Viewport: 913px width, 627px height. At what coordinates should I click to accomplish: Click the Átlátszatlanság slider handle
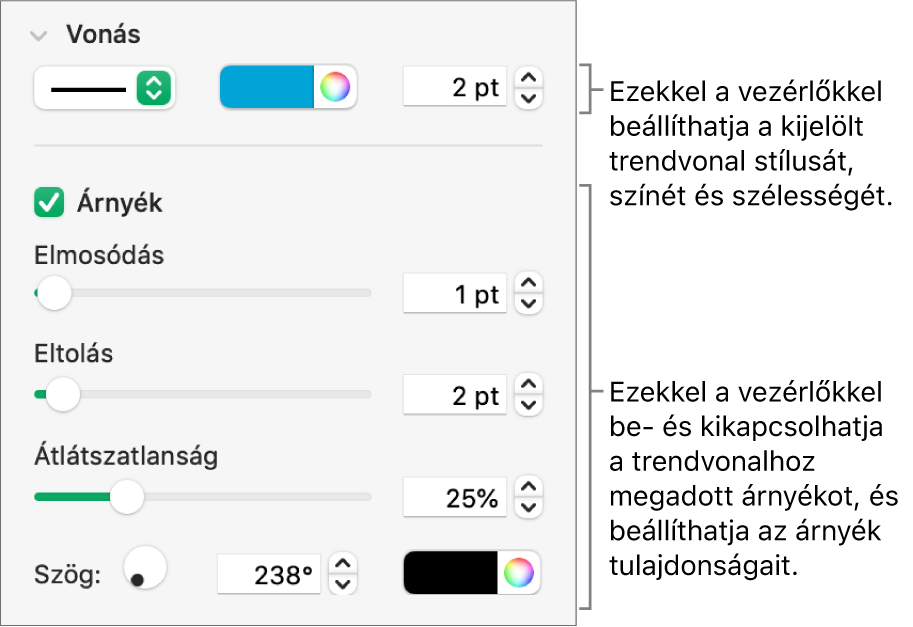126,496
